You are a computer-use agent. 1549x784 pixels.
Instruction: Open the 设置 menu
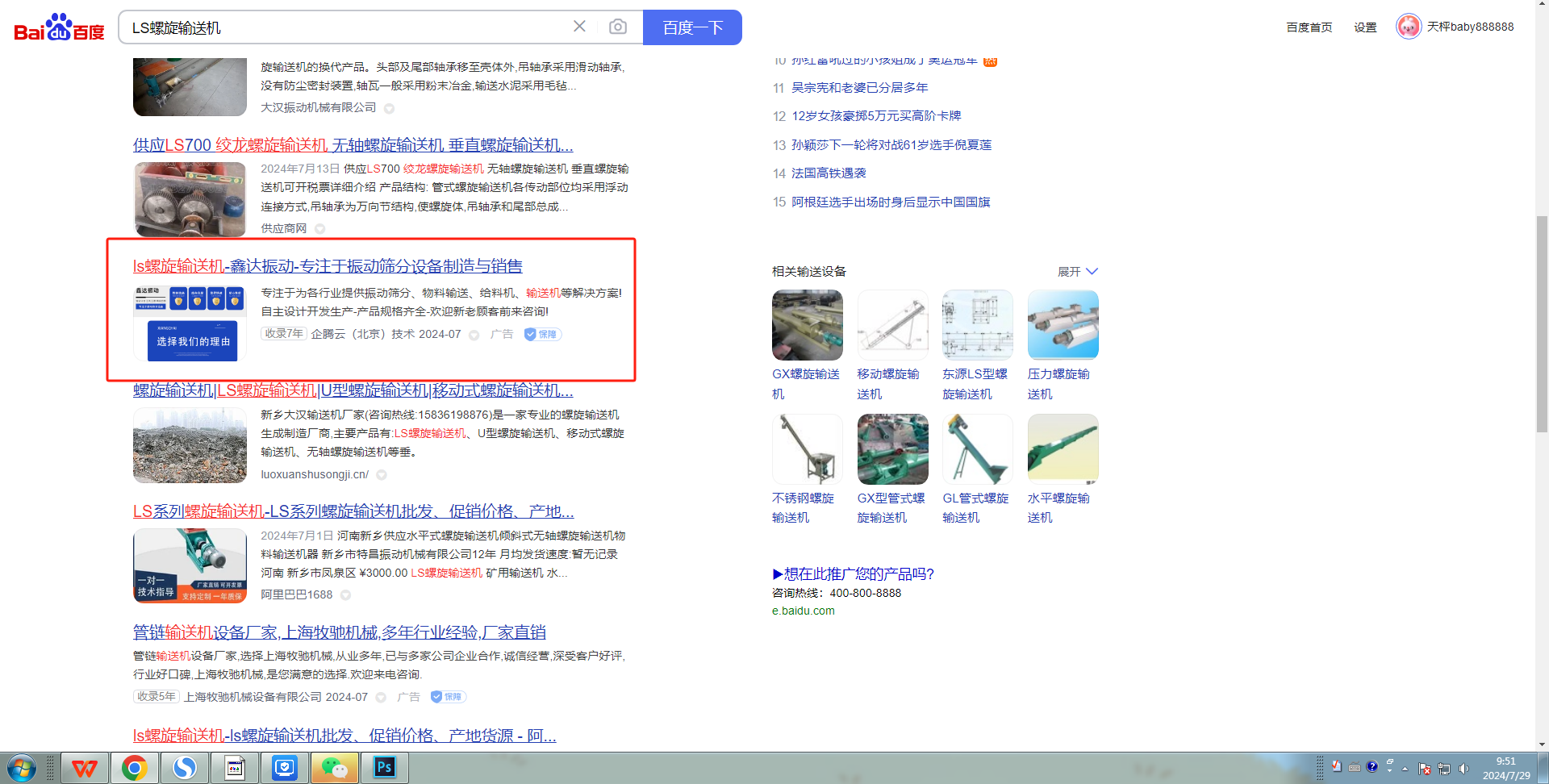click(1365, 27)
